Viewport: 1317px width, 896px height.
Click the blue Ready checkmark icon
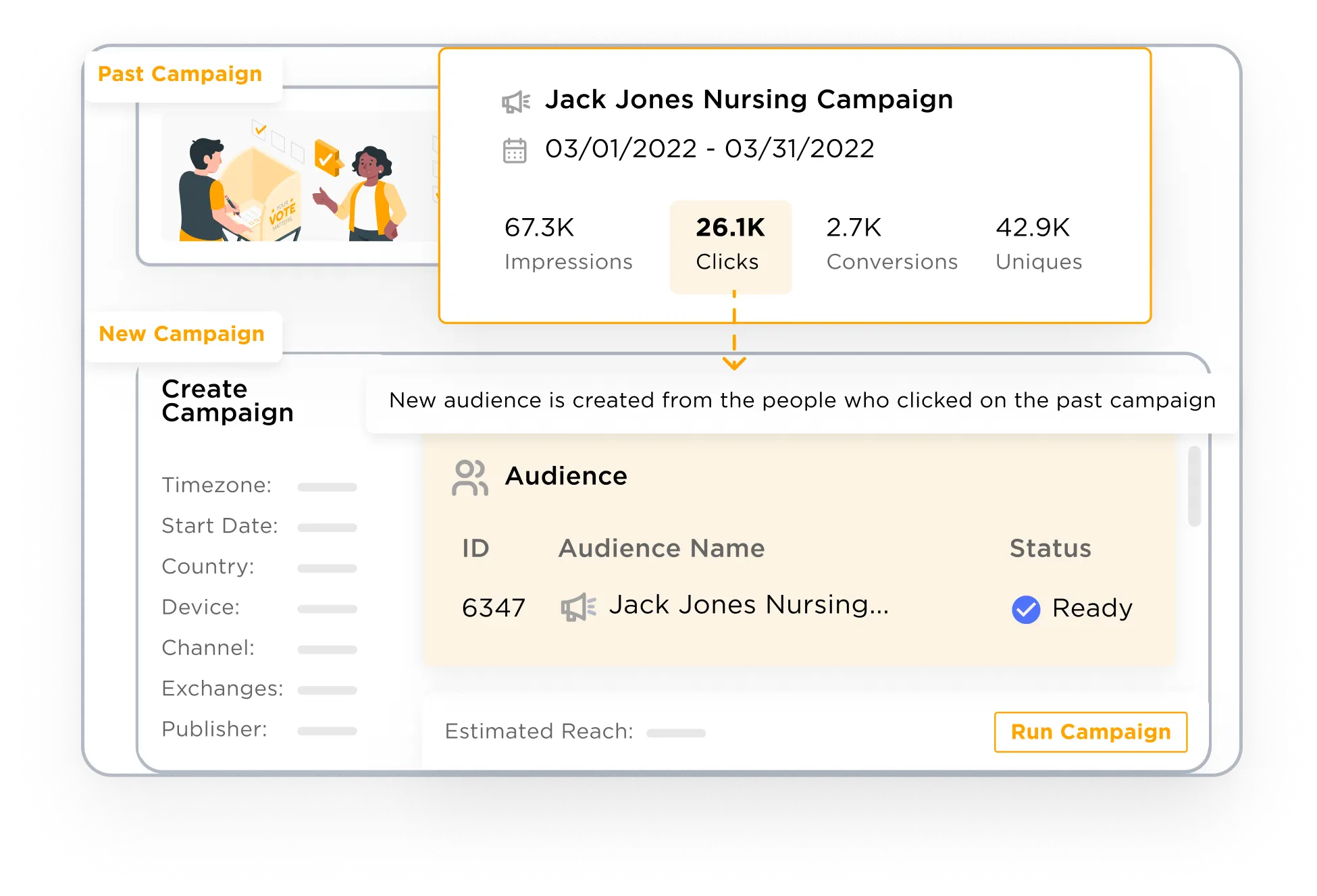tap(1025, 609)
